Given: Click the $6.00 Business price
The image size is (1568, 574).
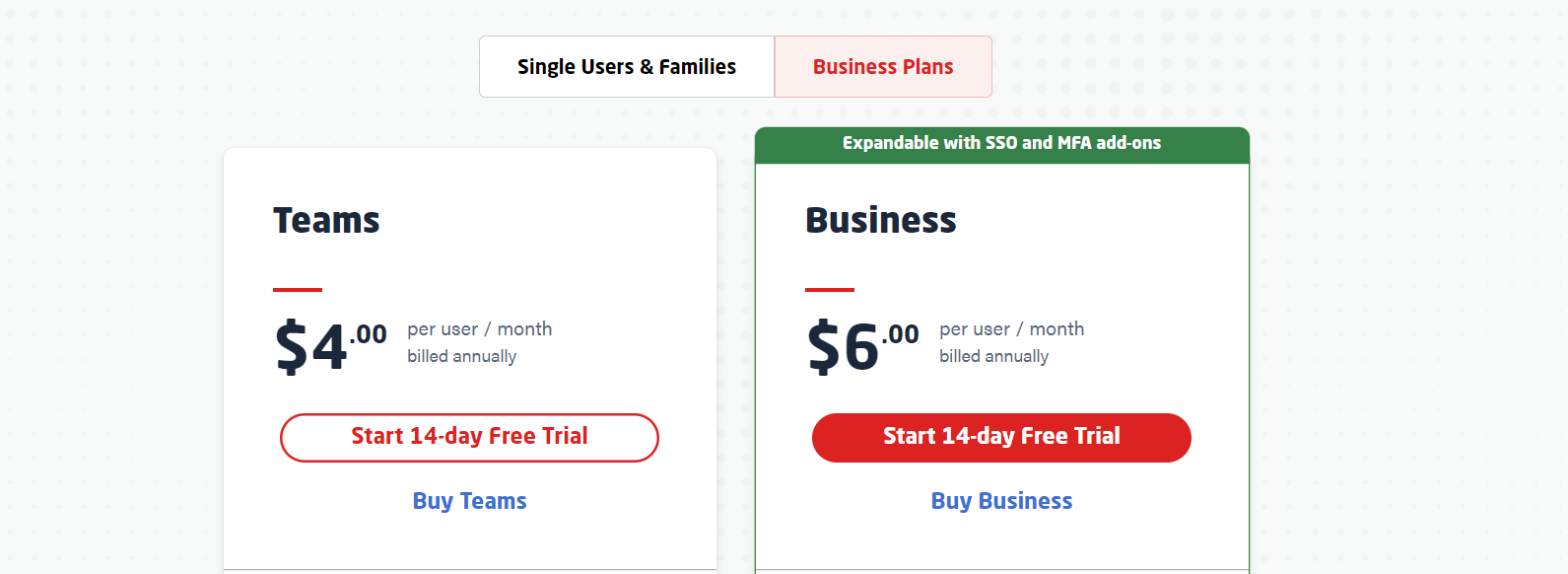Looking at the screenshot, I should [x=845, y=347].
